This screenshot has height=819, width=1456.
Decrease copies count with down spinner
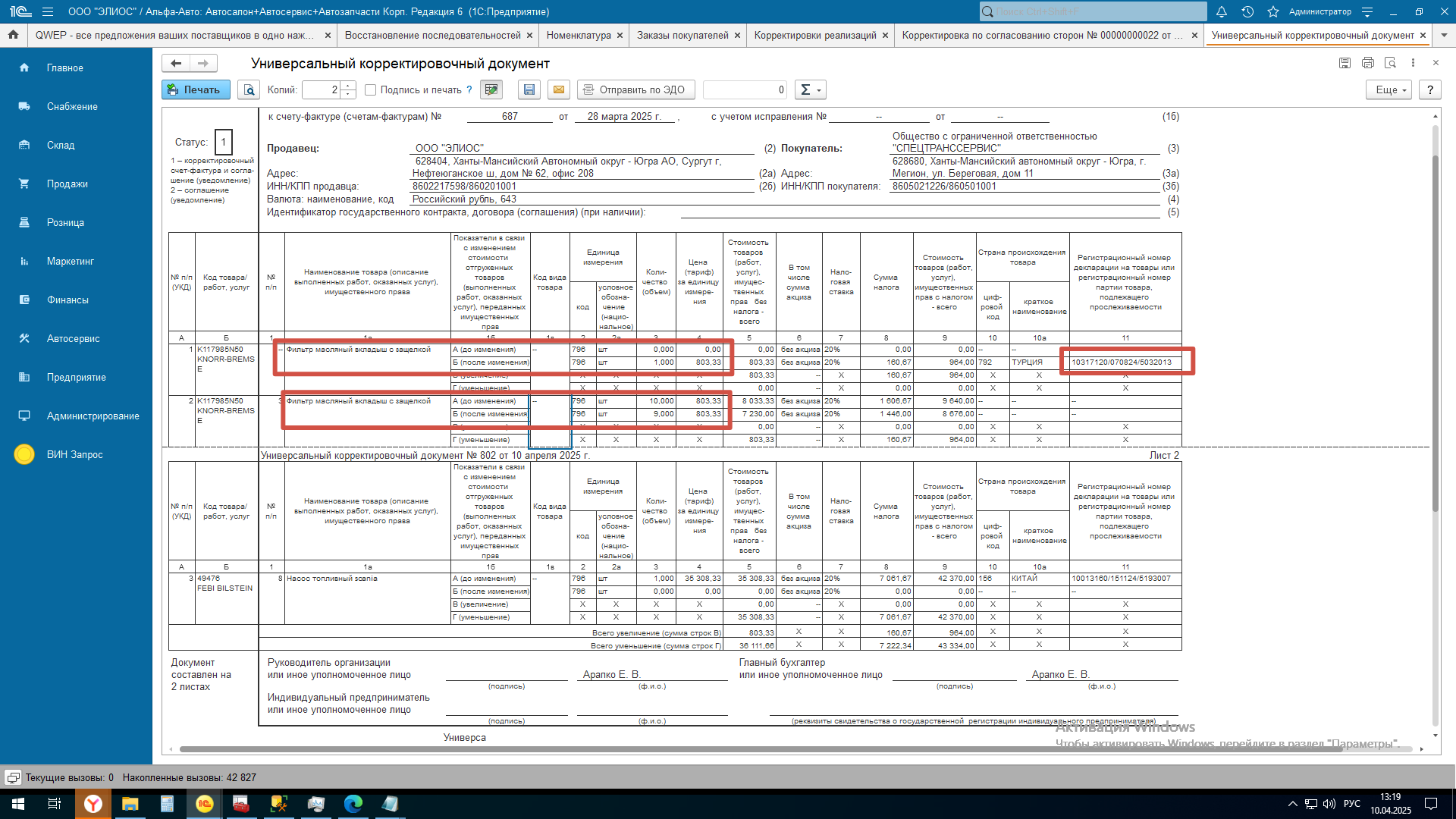pyautogui.click(x=348, y=94)
